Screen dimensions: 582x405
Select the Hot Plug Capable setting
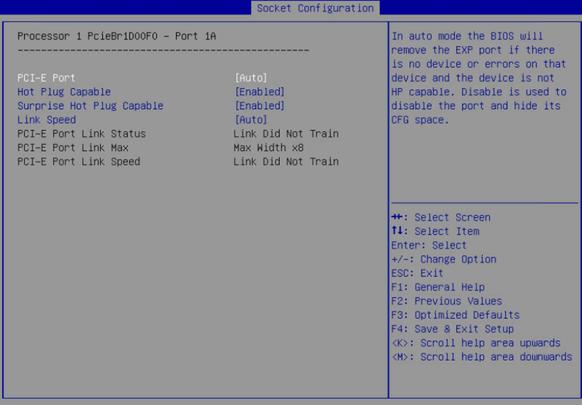pos(64,92)
